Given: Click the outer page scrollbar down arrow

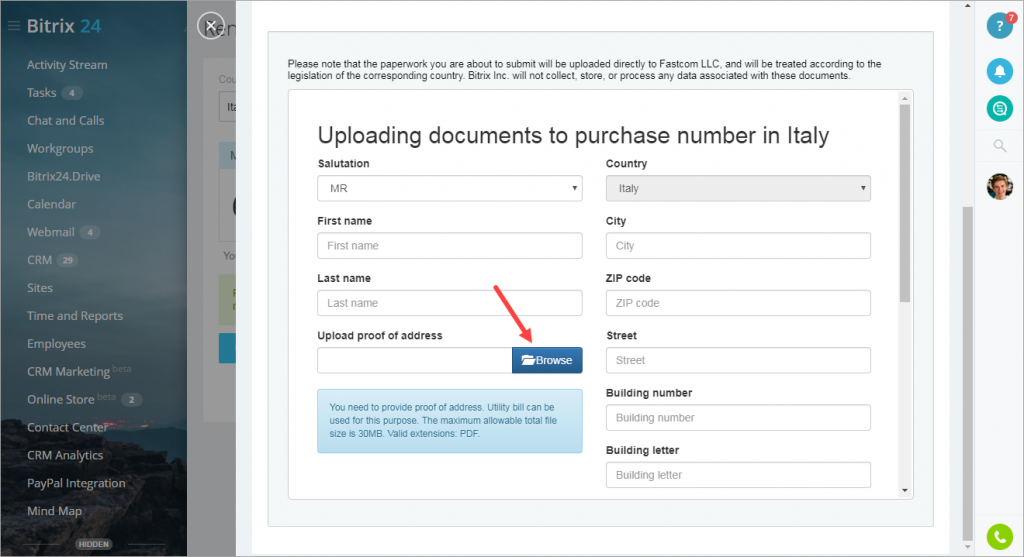Looking at the screenshot, I should [x=968, y=547].
